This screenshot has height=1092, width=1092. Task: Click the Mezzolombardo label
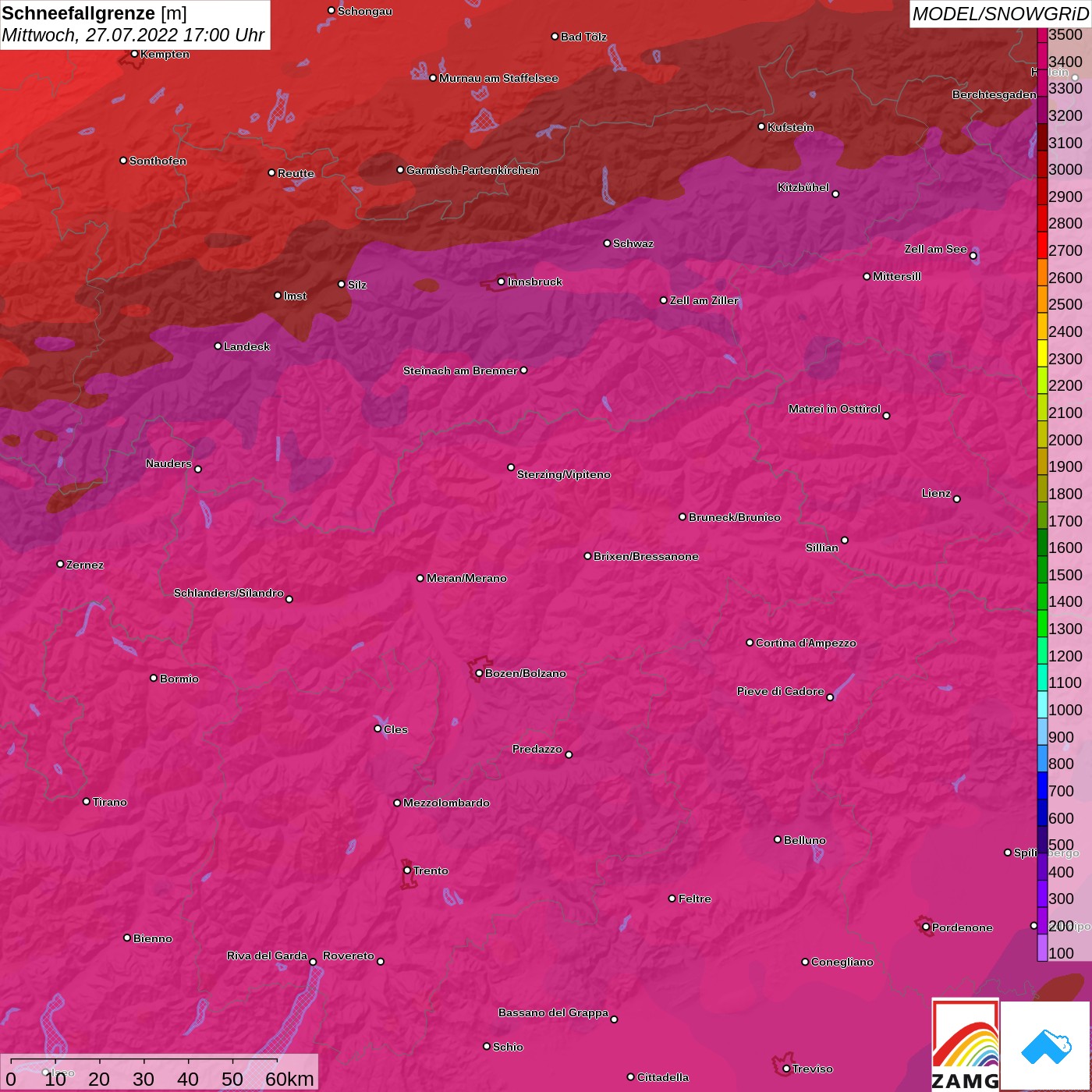pos(446,803)
